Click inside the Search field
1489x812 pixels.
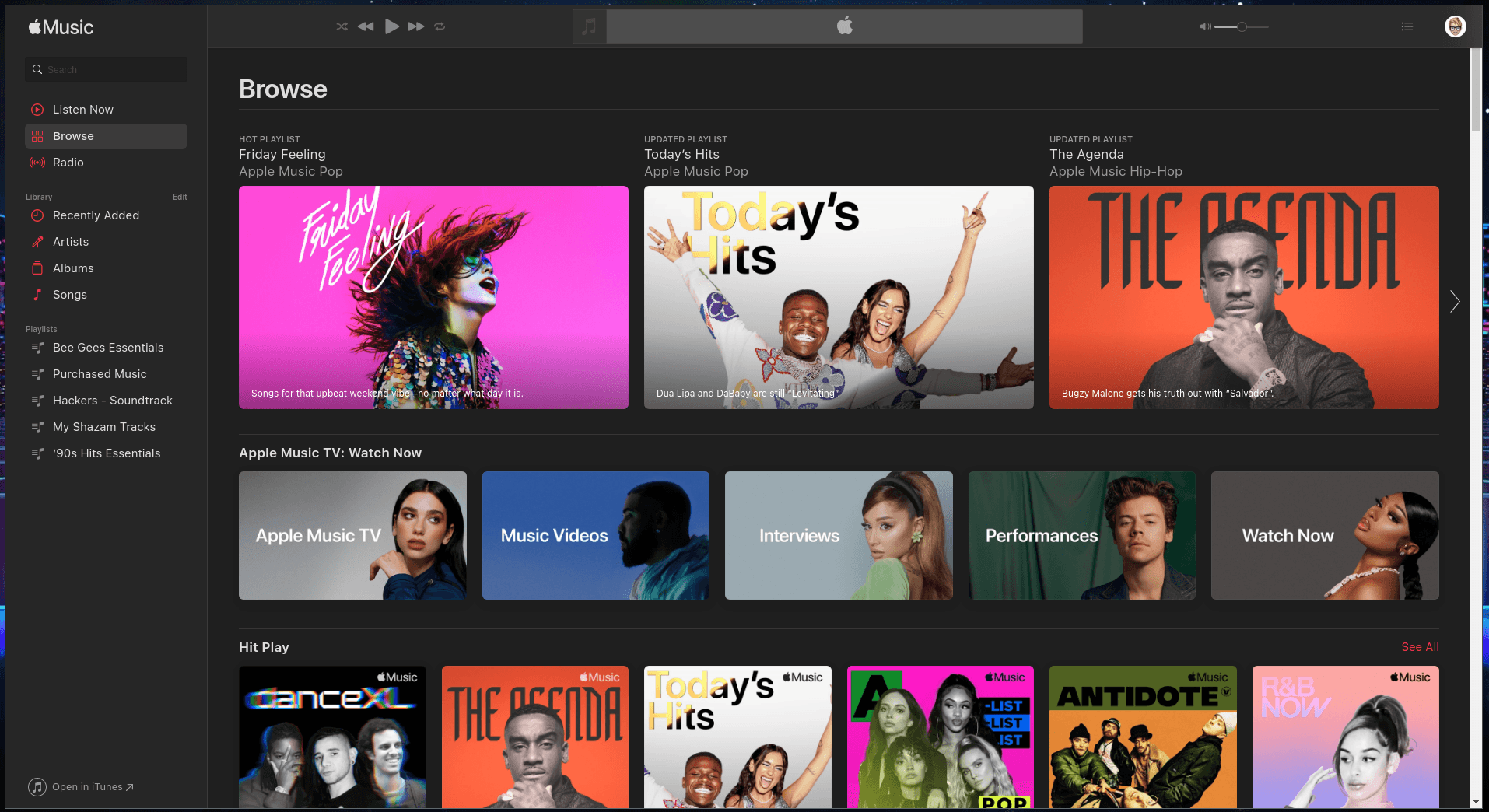[106, 69]
